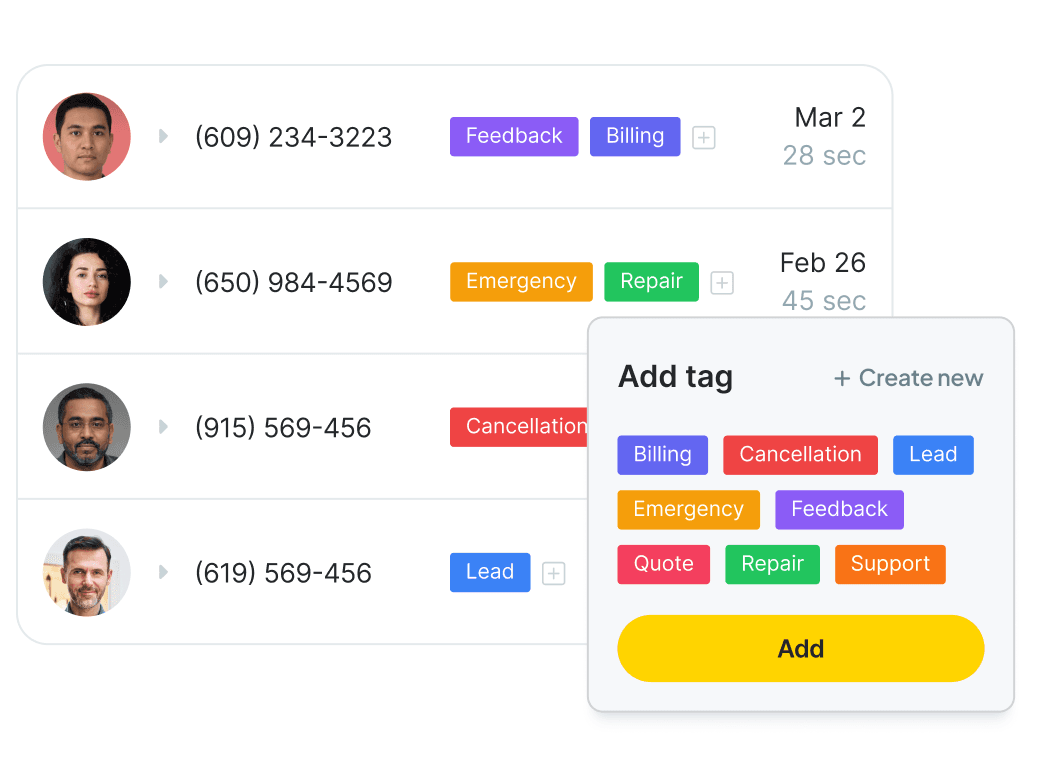Click the yellow Add button
The width and height of the screenshot is (1040, 780).
tap(801, 649)
